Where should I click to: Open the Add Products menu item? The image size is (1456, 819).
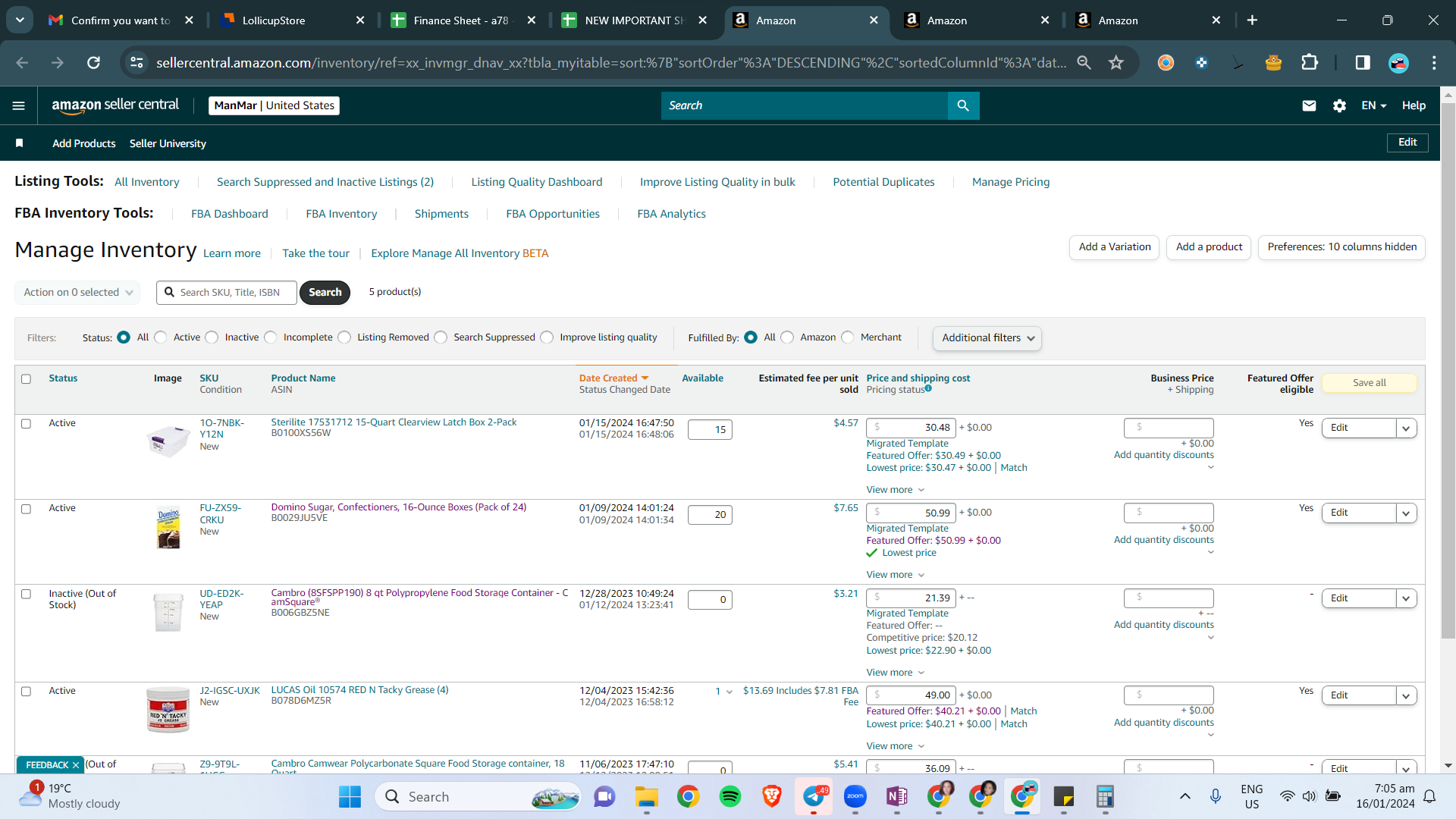[84, 143]
